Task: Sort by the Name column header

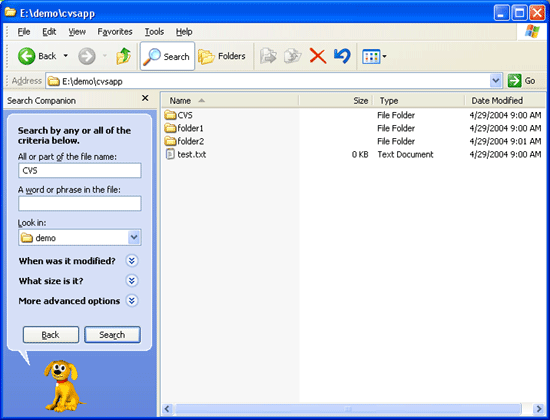Action: (230, 101)
